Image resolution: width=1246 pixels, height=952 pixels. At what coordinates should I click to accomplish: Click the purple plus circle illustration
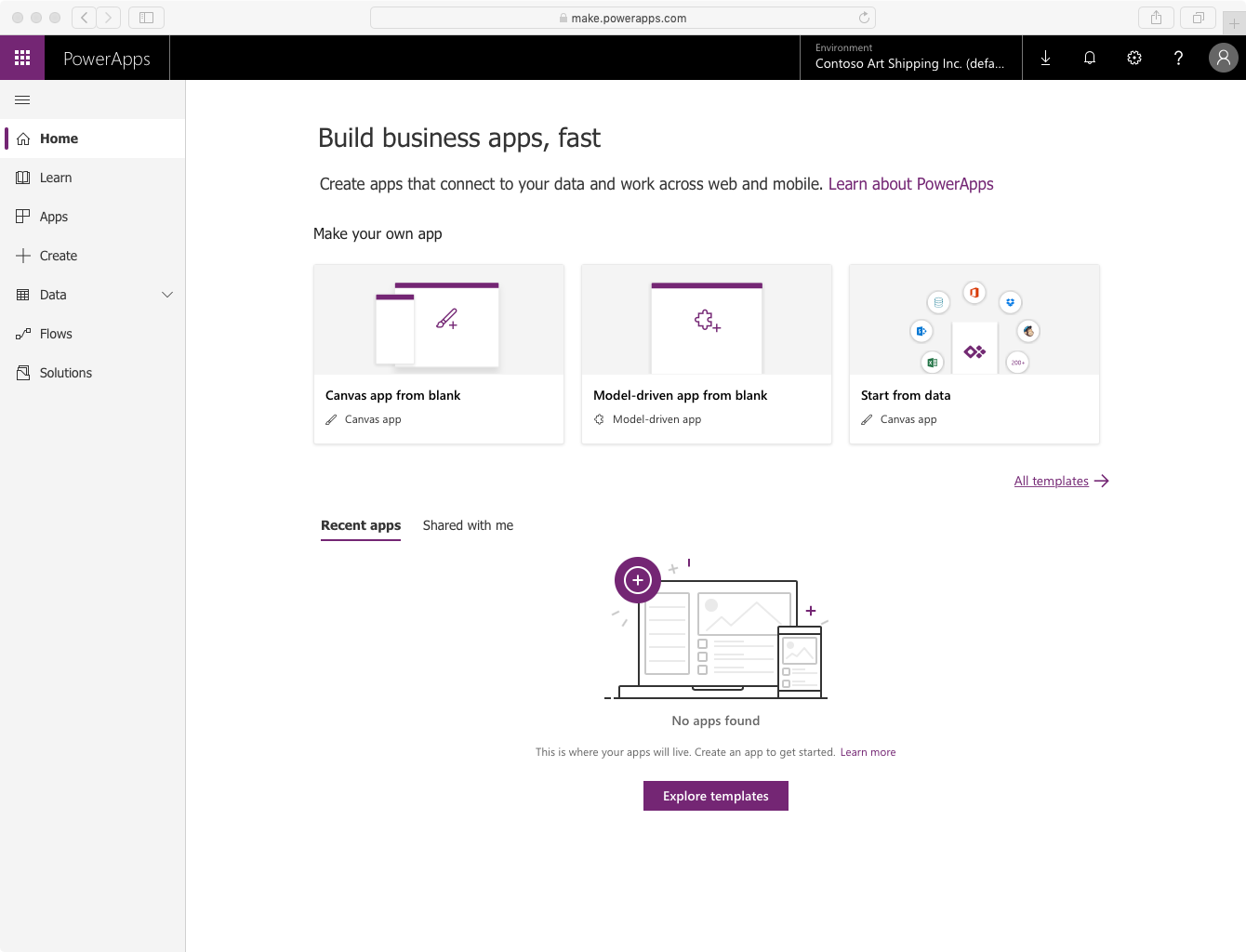pyautogui.click(x=638, y=580)
